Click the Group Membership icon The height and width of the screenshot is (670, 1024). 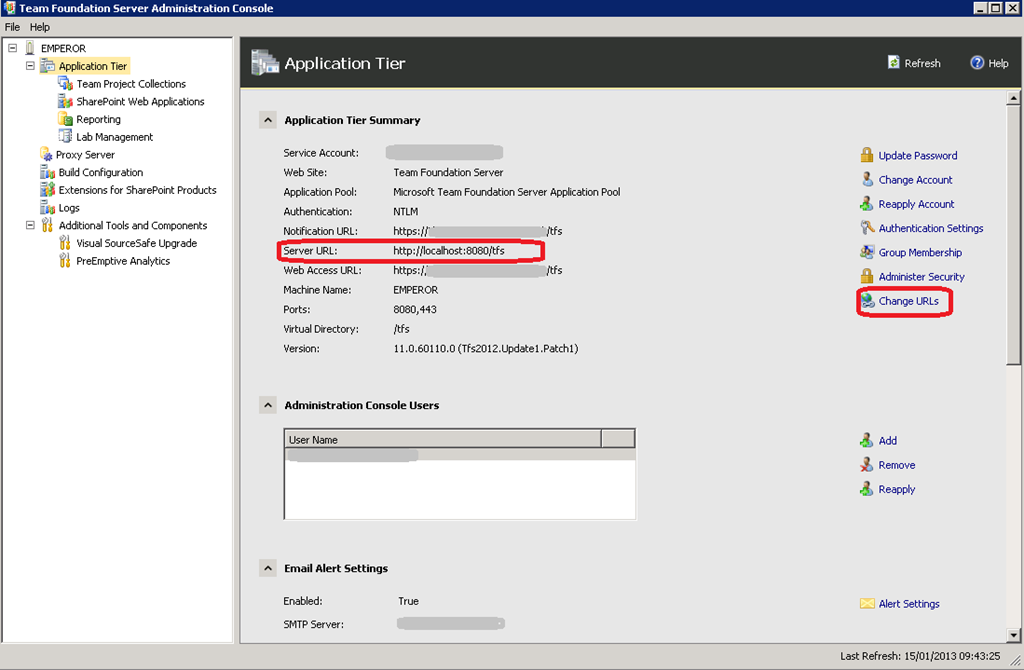click(x=867, y=252)
